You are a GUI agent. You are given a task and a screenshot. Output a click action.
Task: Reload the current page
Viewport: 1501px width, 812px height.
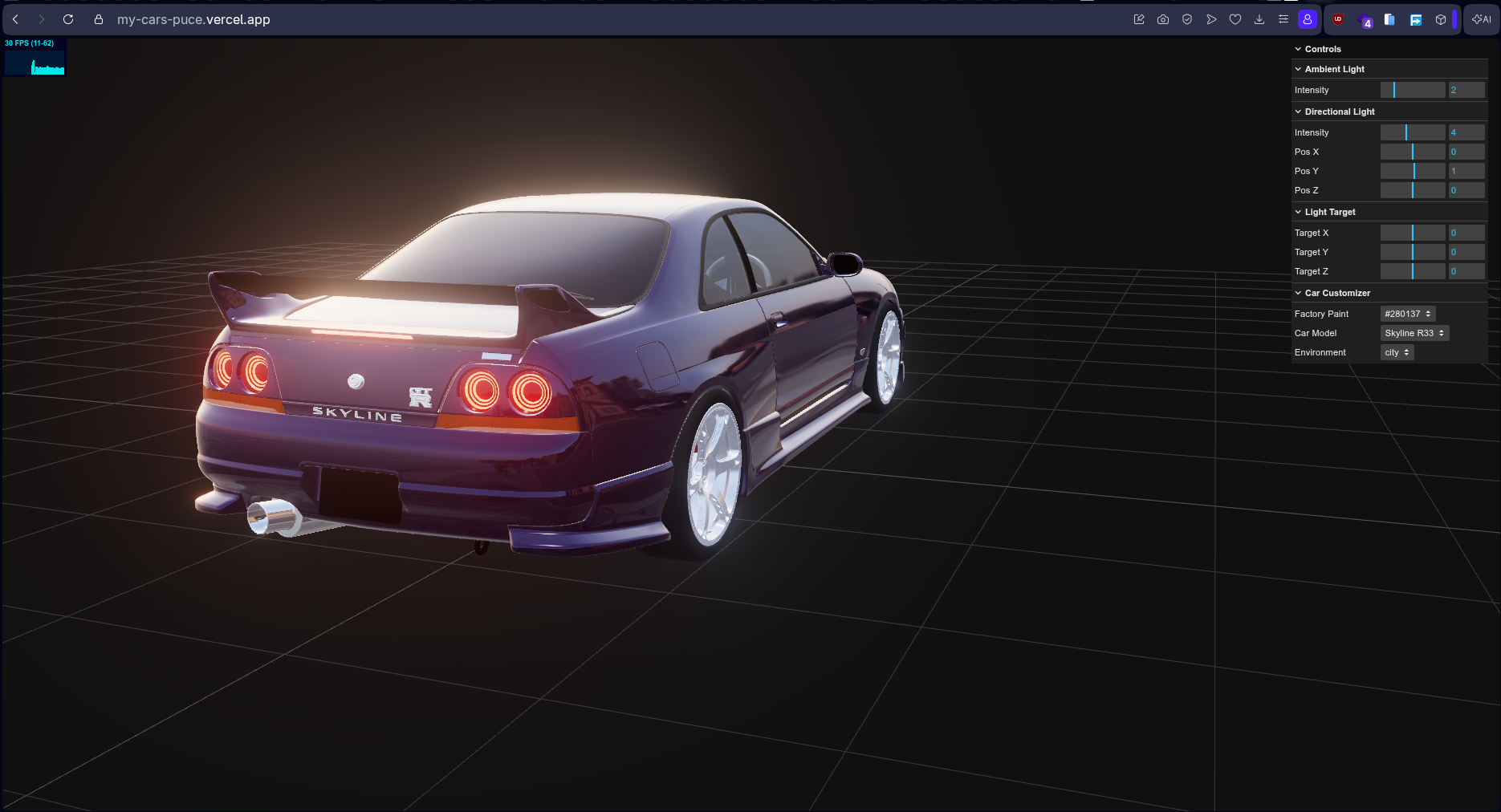coord(68,19)
